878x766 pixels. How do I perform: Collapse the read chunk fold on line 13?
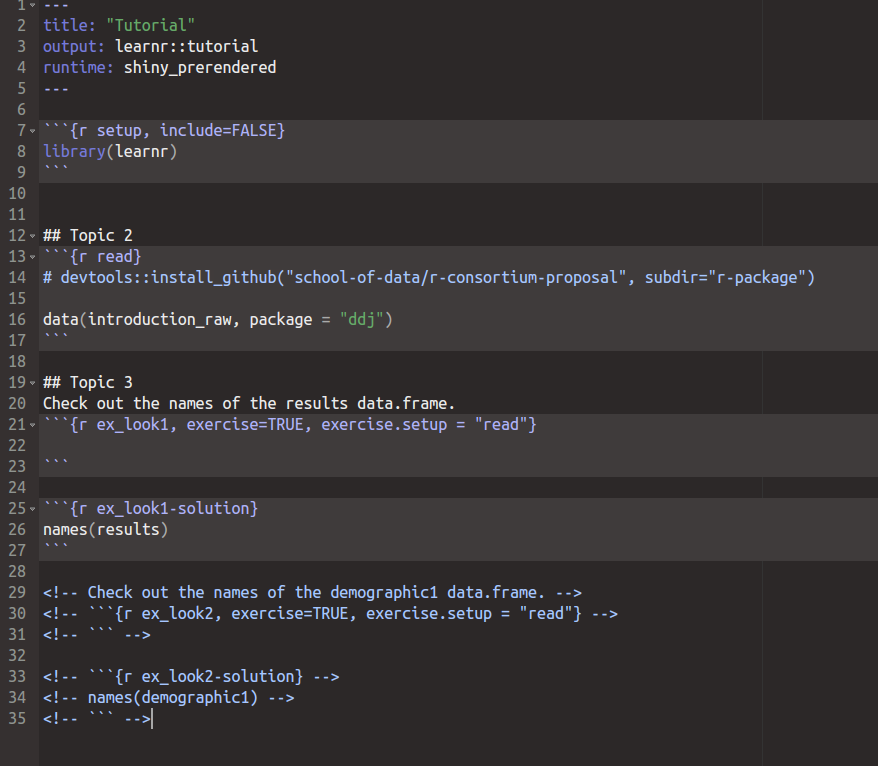(x=30, y=256)
